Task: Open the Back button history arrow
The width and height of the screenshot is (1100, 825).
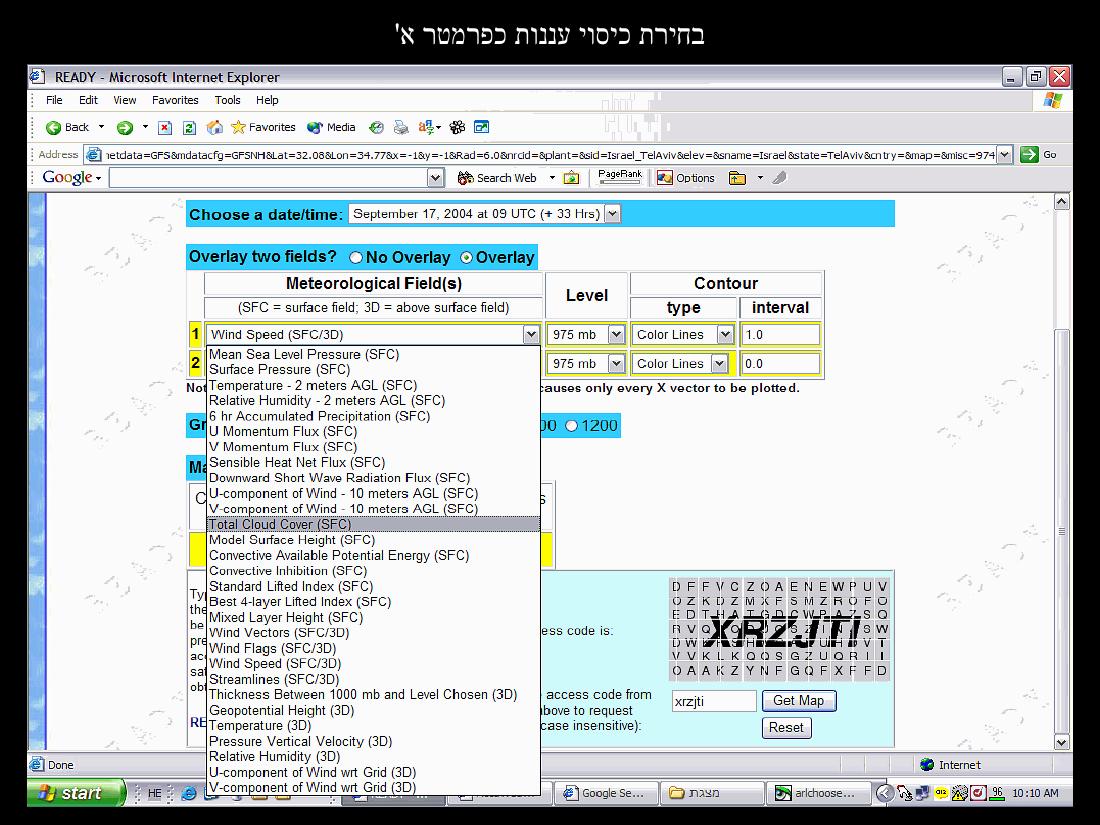Action: (101, 128)
